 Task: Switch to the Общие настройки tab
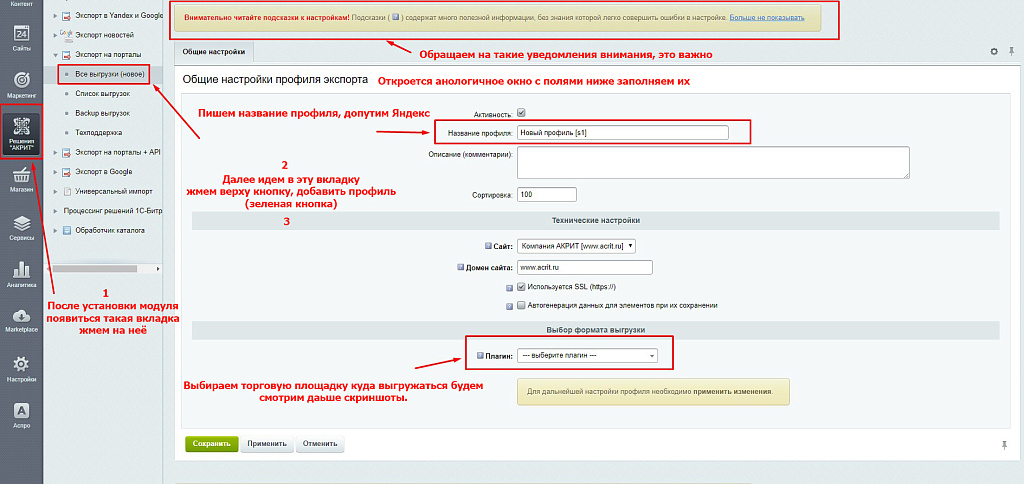tap(213, 51)
